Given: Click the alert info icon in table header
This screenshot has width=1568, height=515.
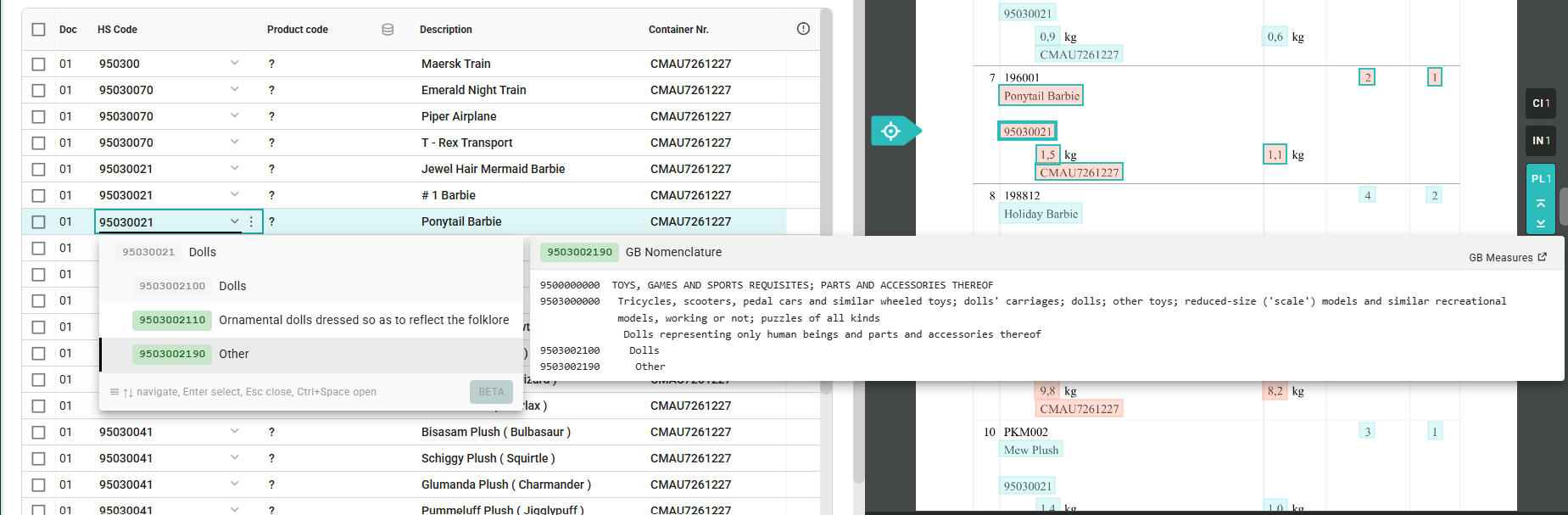Looking at the screenshot, I should pyautogui.click(x=803, y=29).
